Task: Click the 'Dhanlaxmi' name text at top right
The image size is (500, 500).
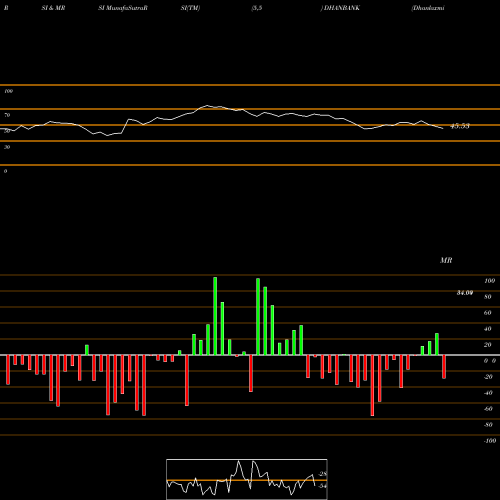Action: pyautogui.click(x=428, y=8)
